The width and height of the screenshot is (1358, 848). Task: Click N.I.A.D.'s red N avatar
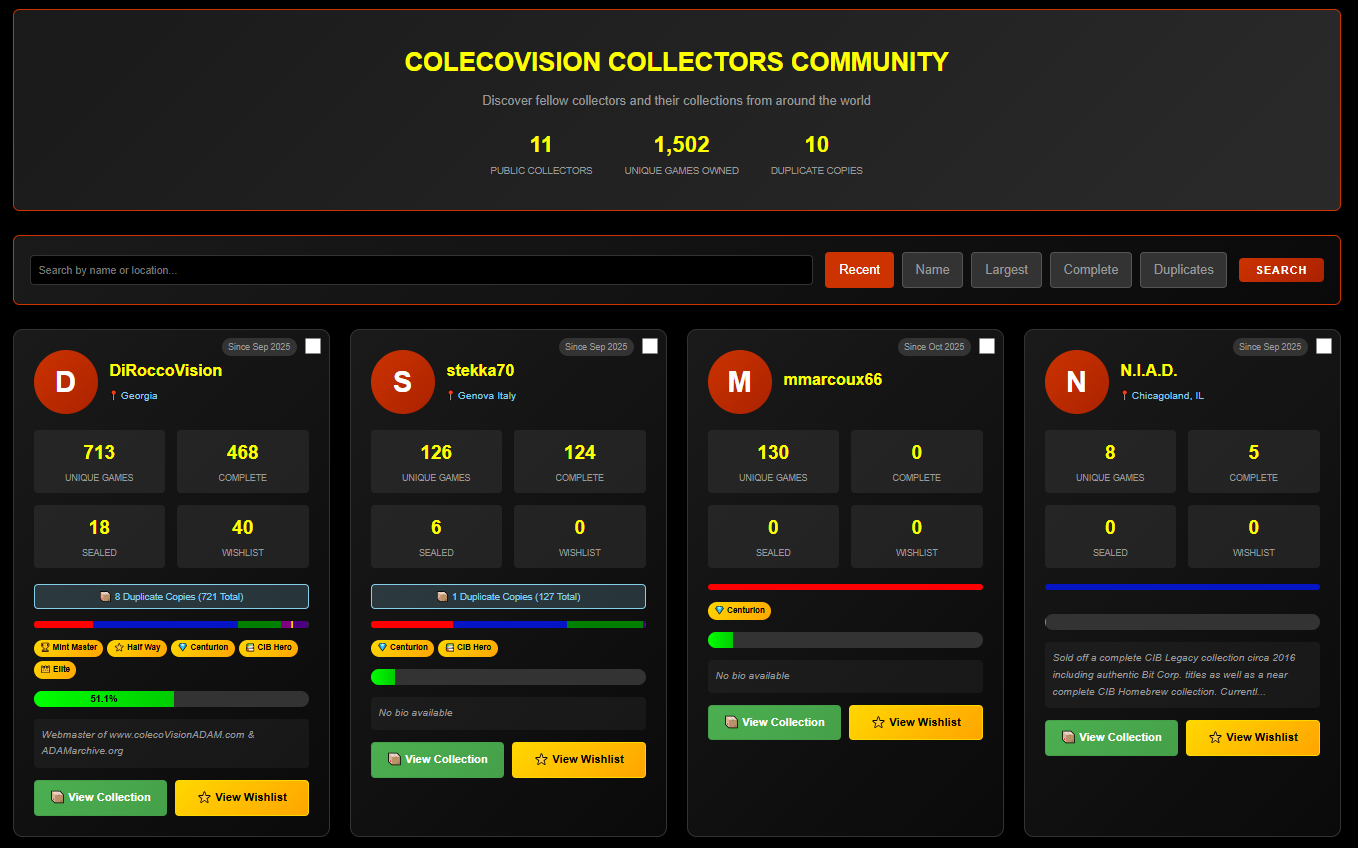[x=1076, y=382]
